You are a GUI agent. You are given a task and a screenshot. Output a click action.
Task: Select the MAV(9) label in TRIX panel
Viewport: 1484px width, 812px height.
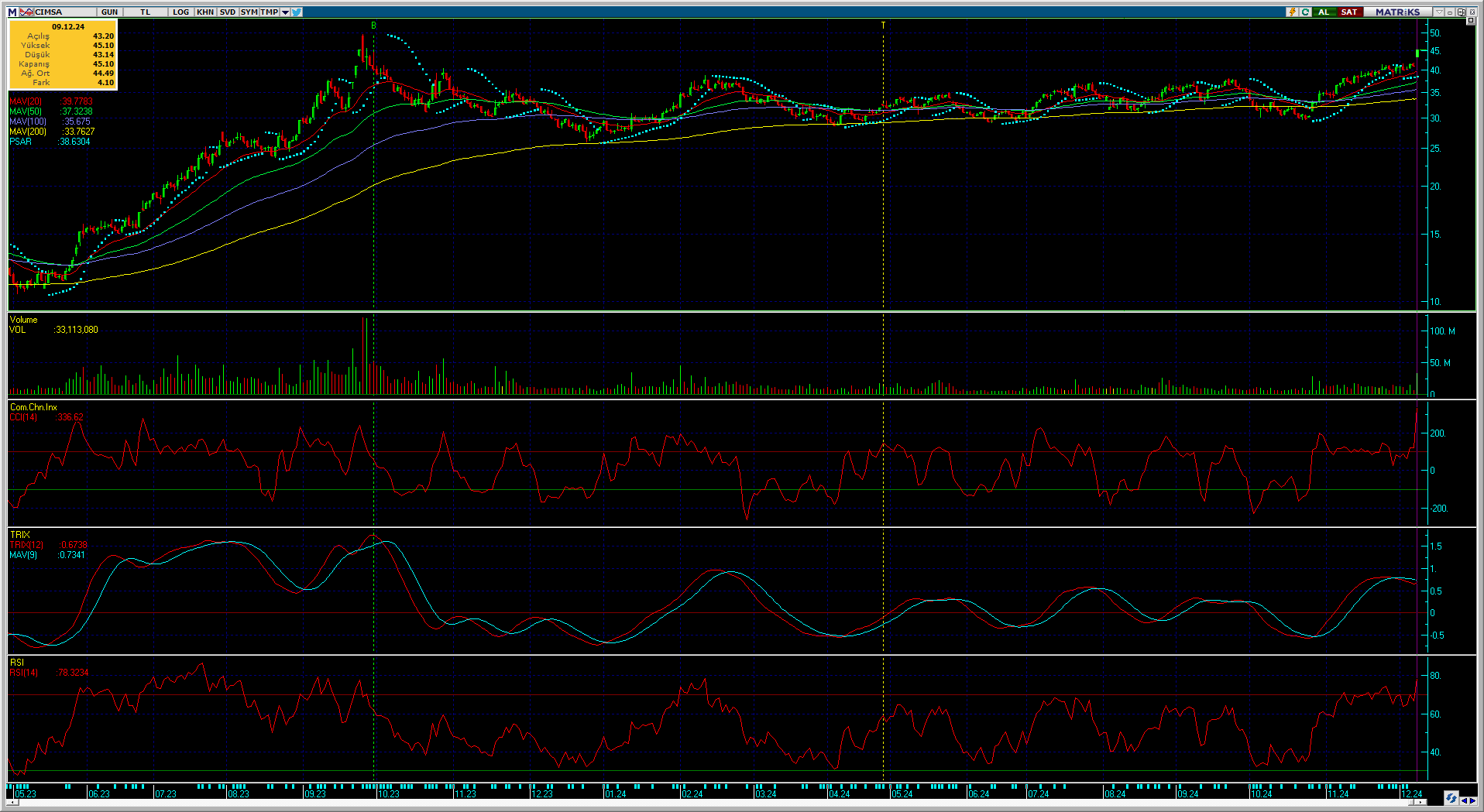click(x=23, y=555)
